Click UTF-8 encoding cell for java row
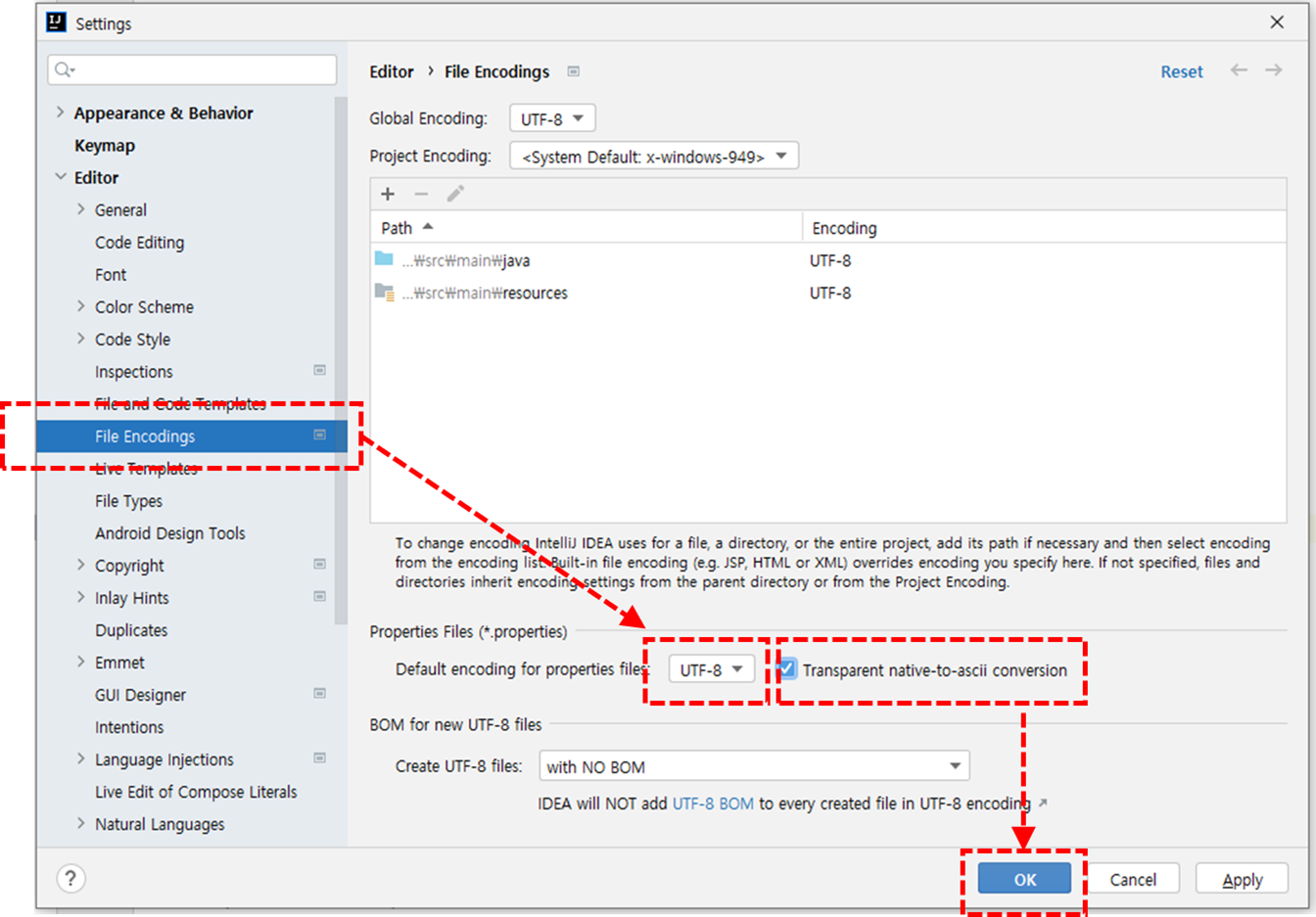The width and height of the screenshot is (1316, 917). tap(830, 260)
